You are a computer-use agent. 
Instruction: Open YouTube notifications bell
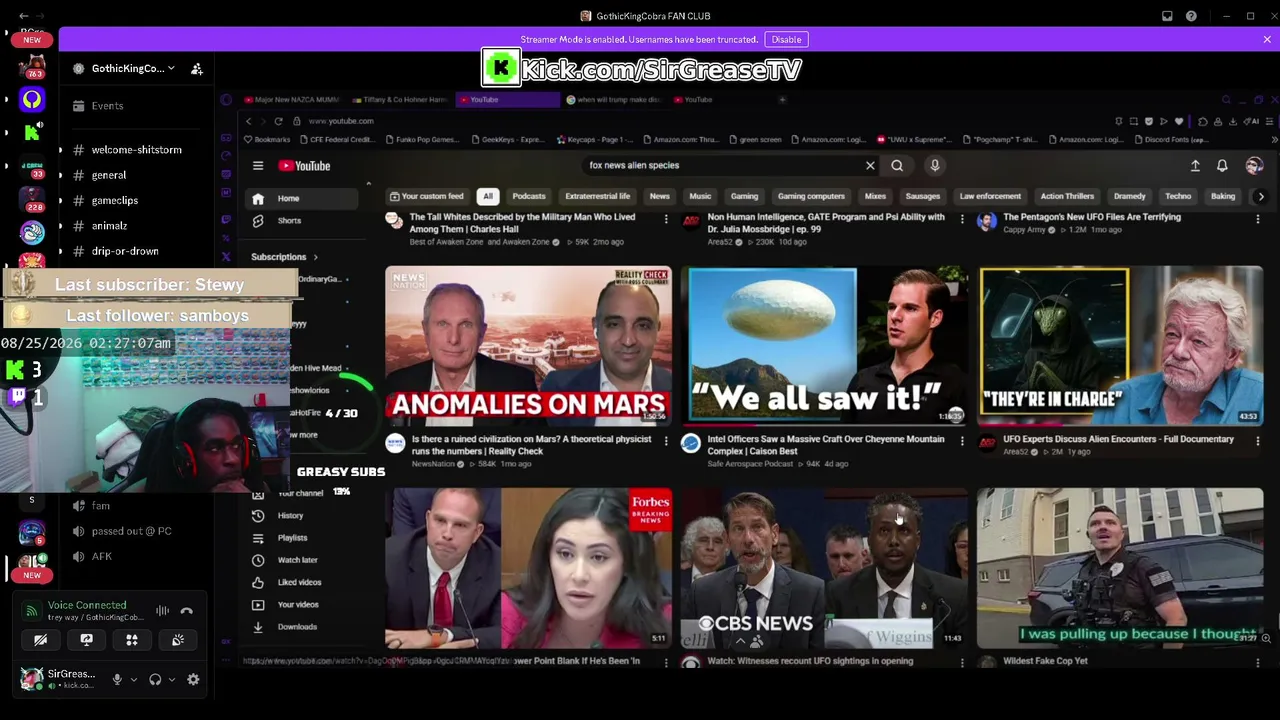point(1222,166)
